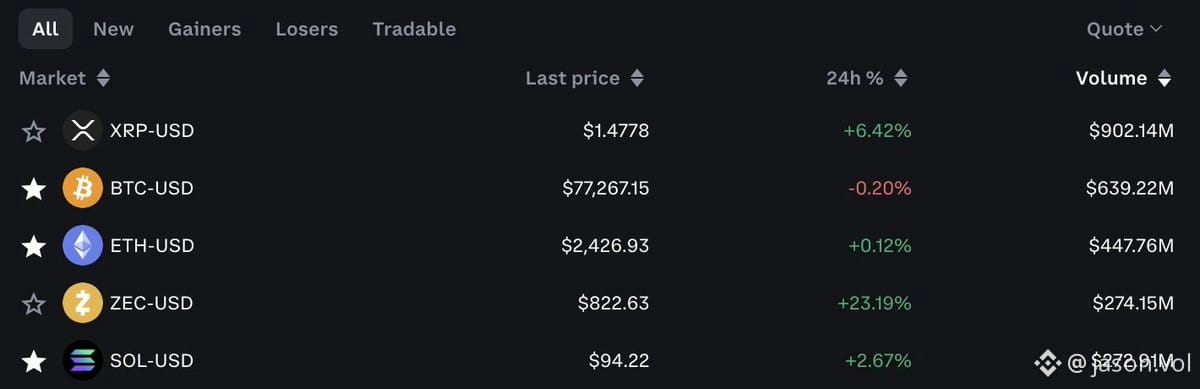Switch to the Losers tab
The width and height of the screenshot is (1200, 389).
pyautogui.click(x=307, y=29)
